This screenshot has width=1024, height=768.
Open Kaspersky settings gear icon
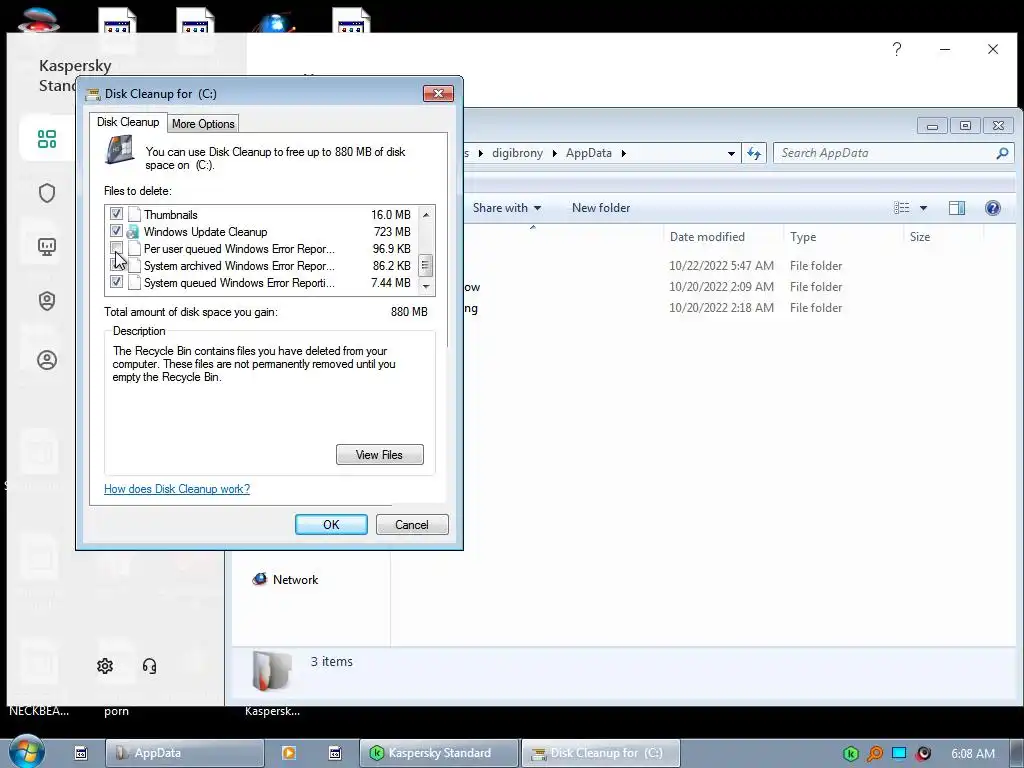click(x=104, y=665)
